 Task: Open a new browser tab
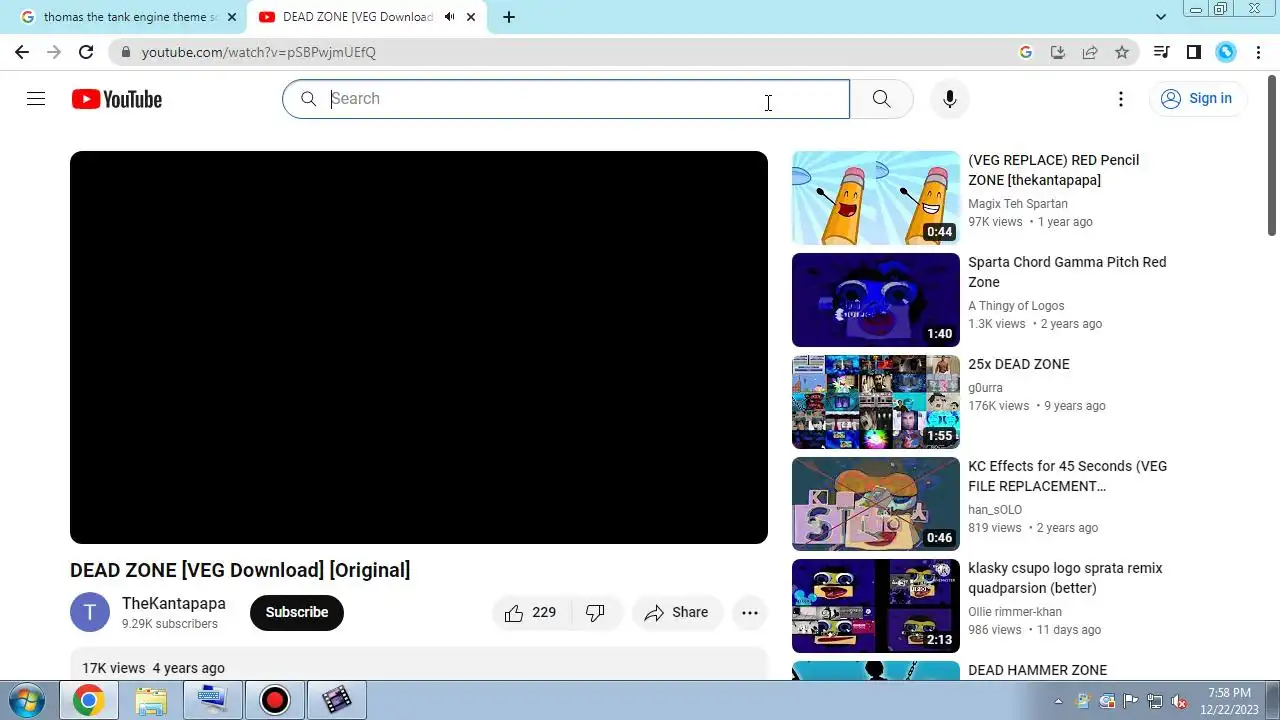coord(509,17)
